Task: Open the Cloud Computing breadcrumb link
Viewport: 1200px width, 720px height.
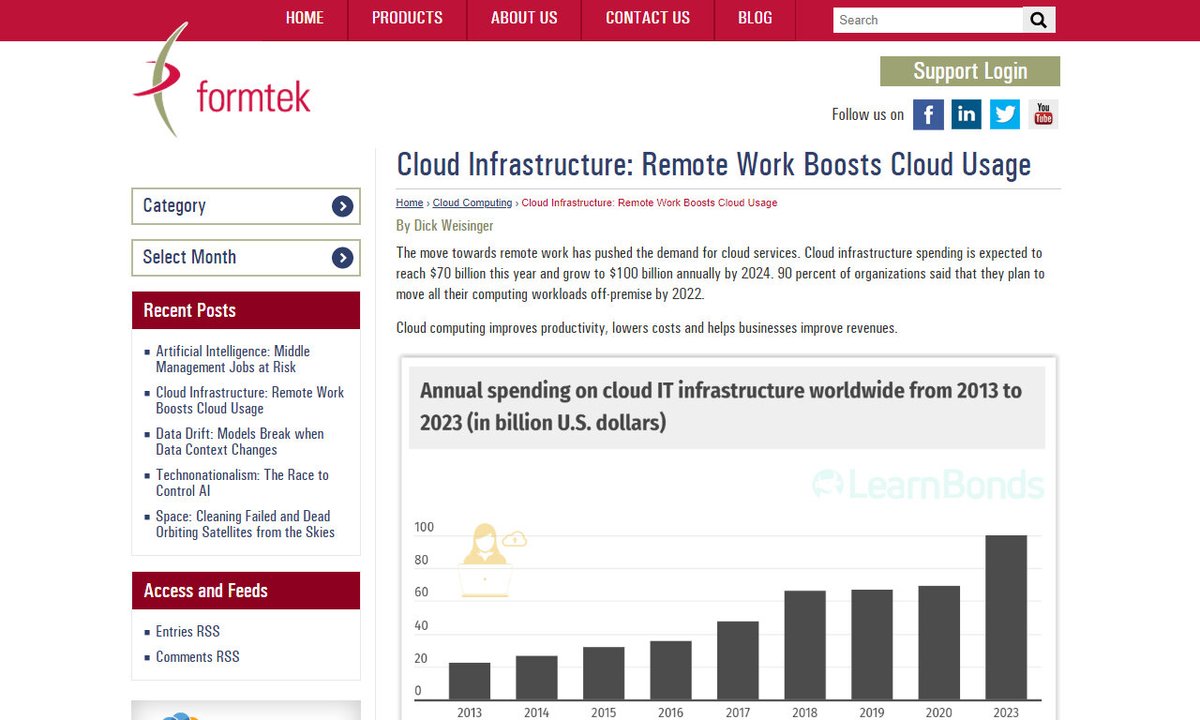Action: tap(471, 202)
